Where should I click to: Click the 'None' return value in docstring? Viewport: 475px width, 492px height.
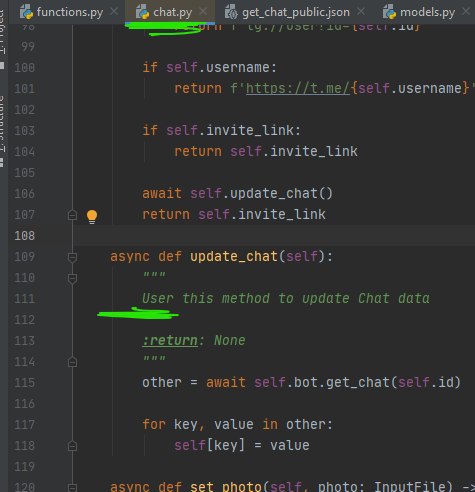230,341
